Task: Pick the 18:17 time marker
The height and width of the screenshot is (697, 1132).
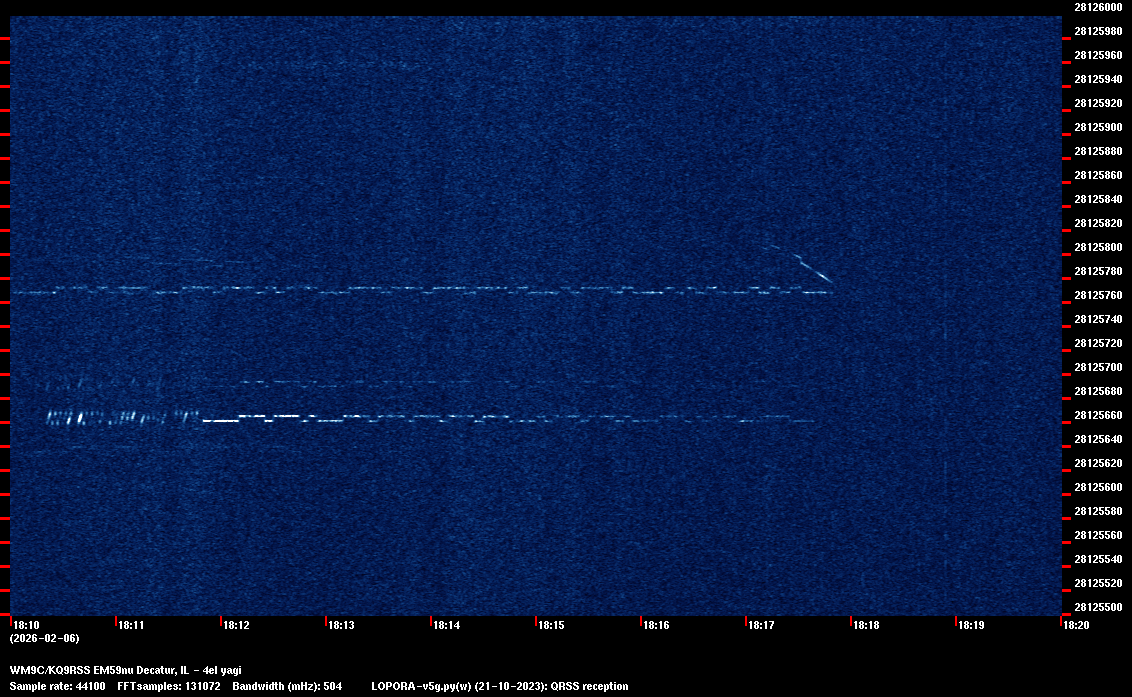Action: (x=761, y=625)
